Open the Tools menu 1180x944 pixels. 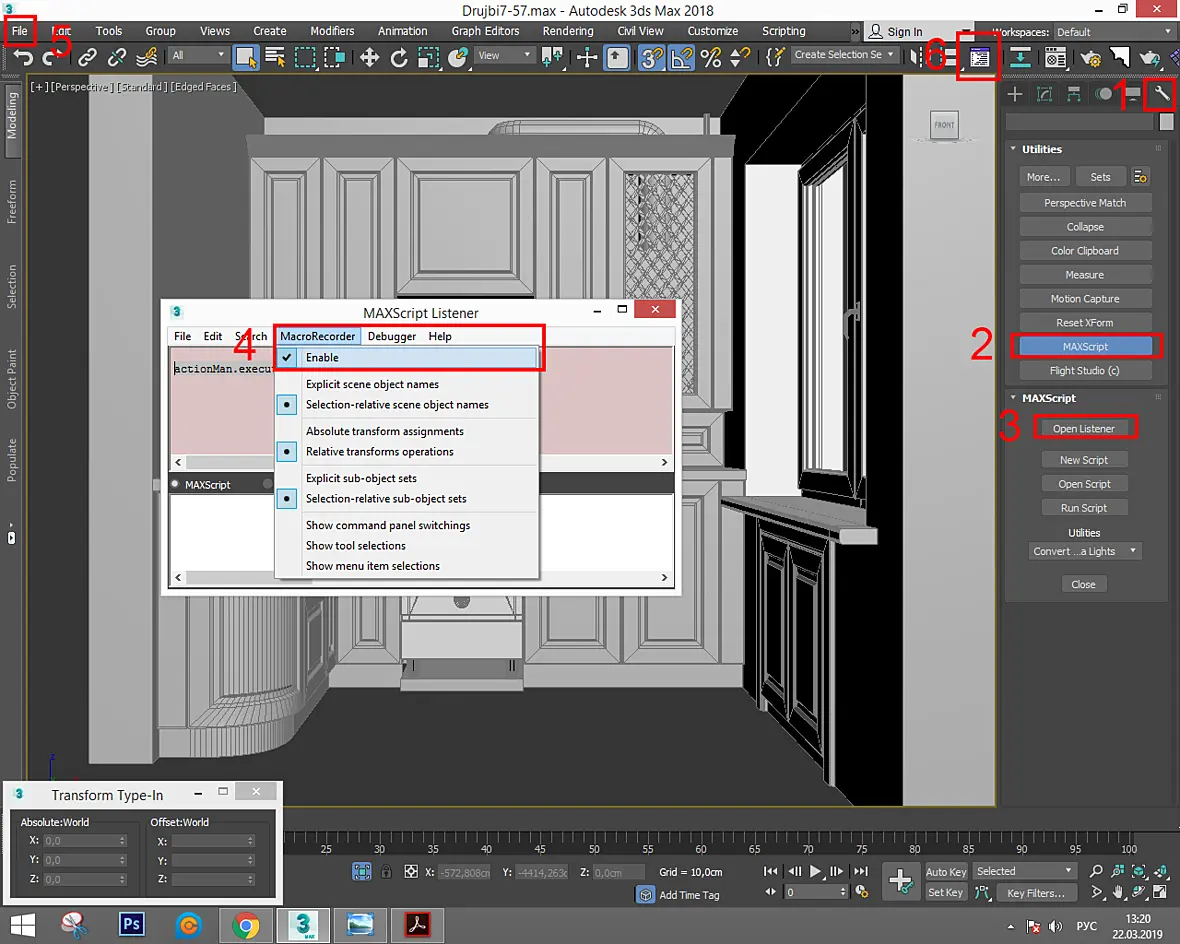[x=108, y=31]
